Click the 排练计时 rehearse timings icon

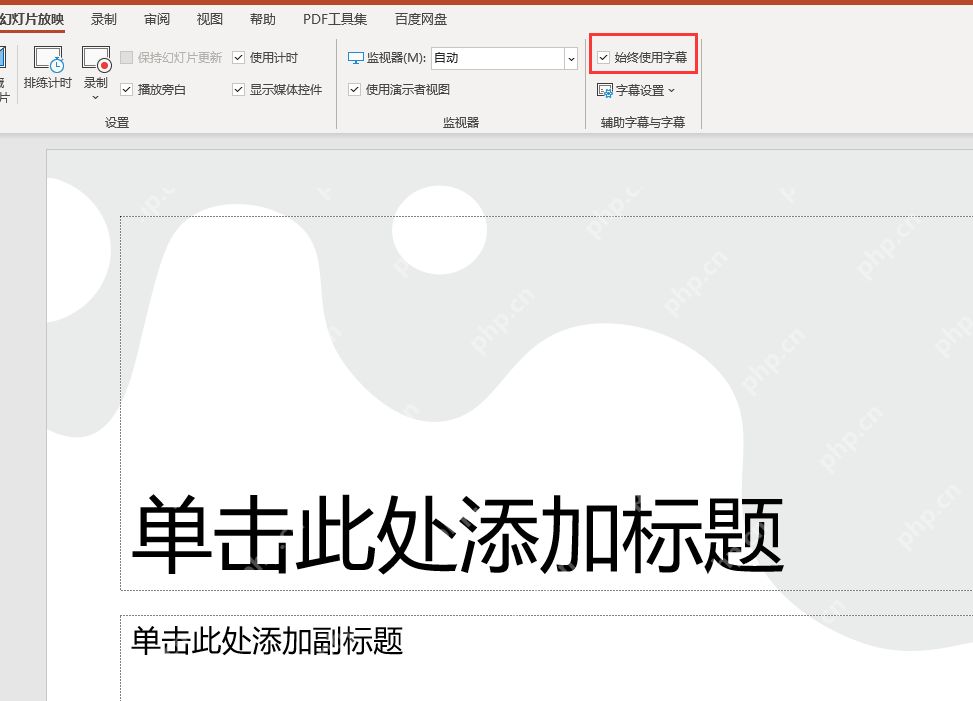48,59
